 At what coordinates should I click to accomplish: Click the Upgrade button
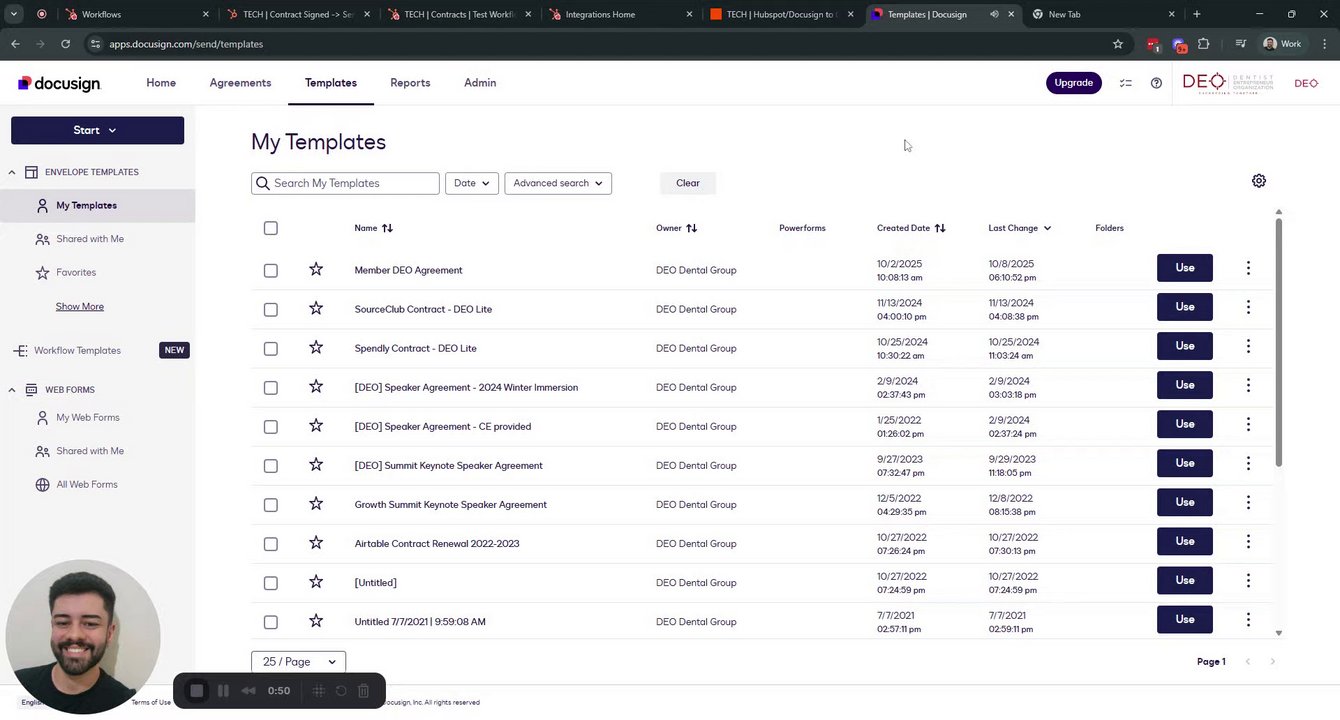point(1074,83)
